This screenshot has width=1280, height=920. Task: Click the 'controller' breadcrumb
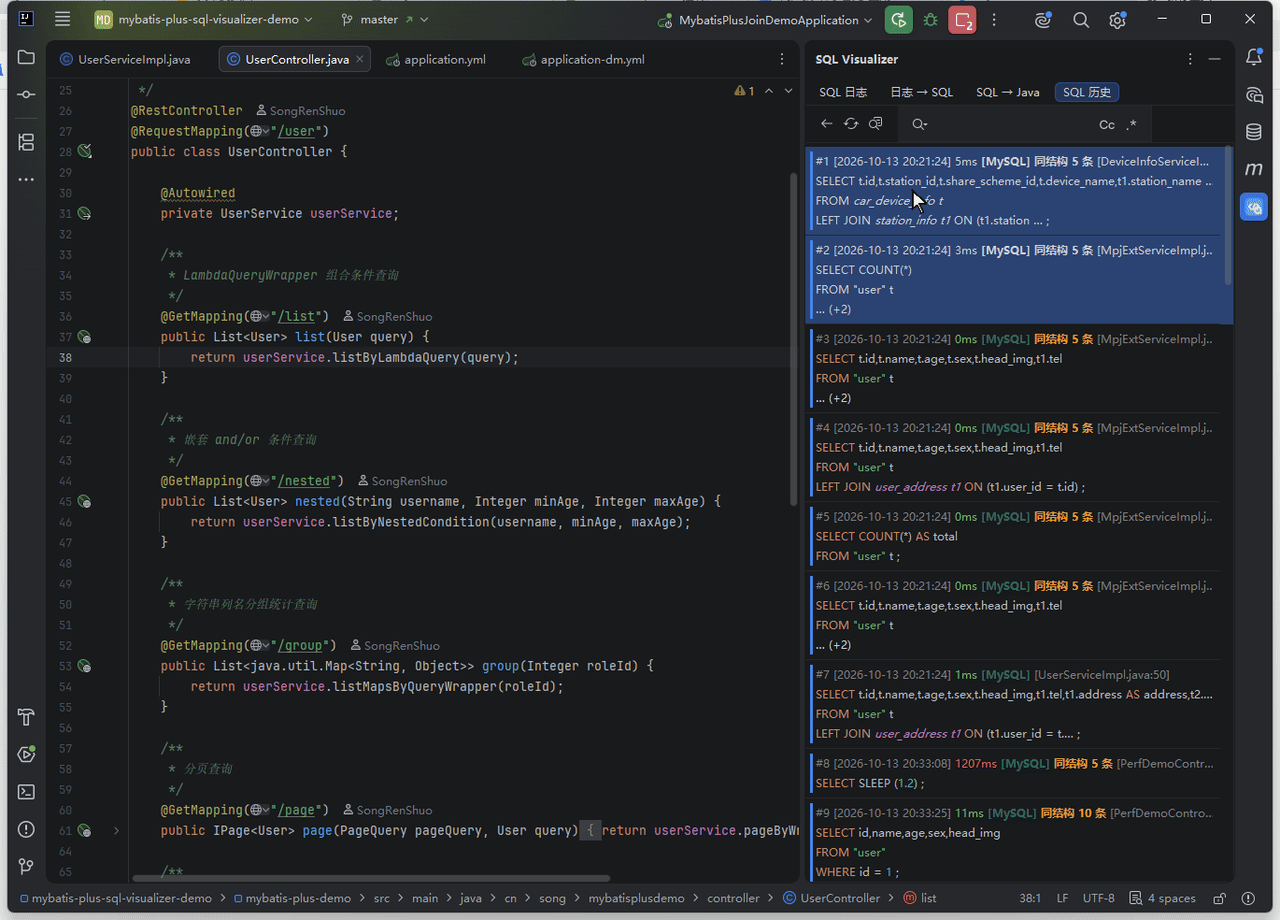pos(735,898)
